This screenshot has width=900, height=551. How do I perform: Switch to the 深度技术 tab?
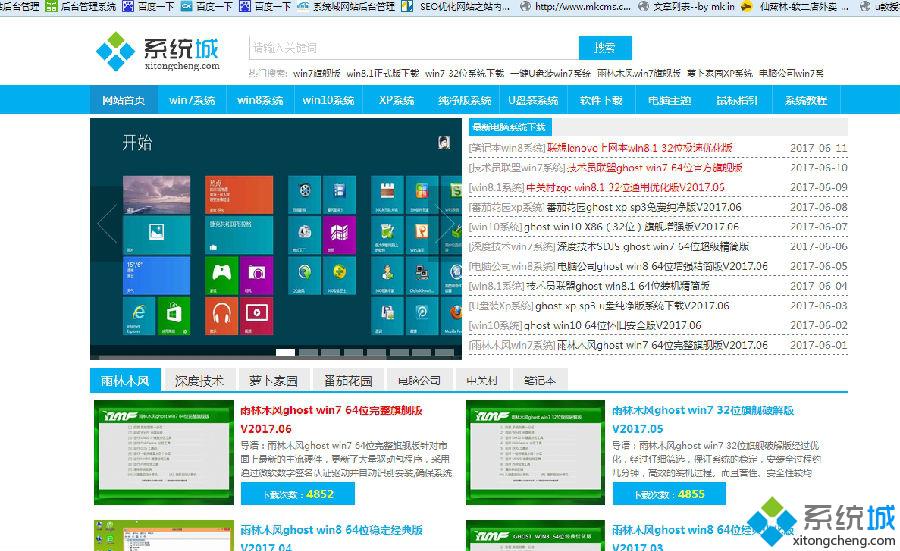pos(199,381)
